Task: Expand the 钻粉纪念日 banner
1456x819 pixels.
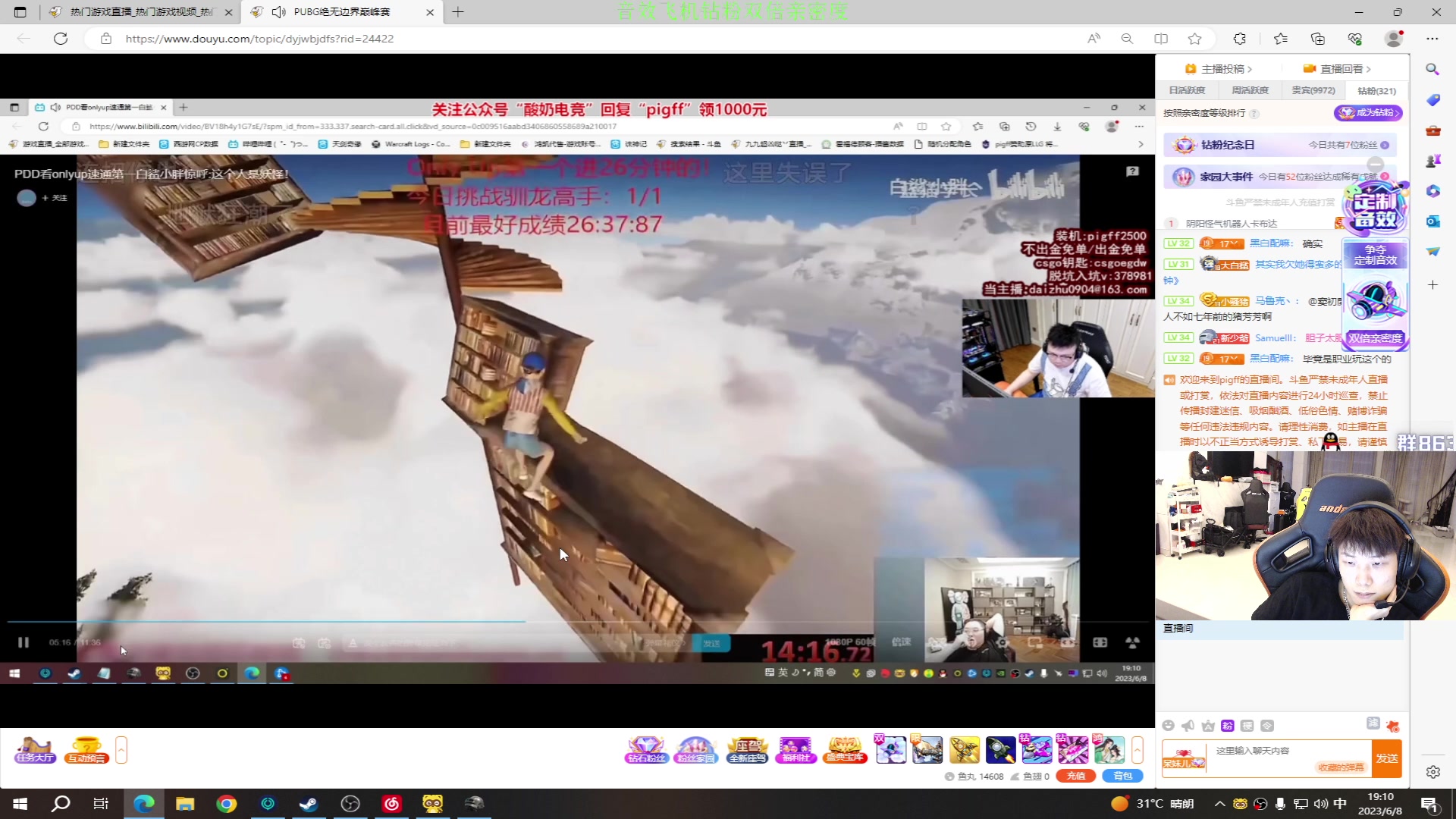Action: (x=1385, y=145)
